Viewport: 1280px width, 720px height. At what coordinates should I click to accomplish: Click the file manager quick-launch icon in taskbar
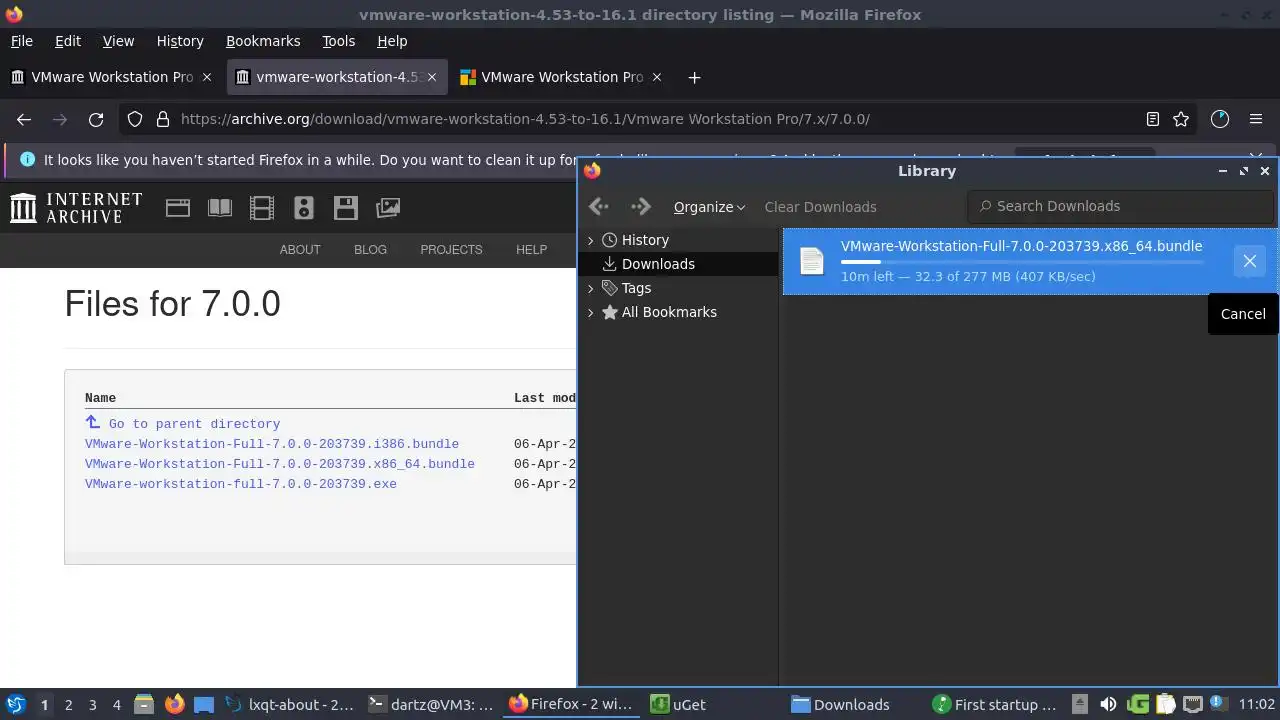(143, 704)
